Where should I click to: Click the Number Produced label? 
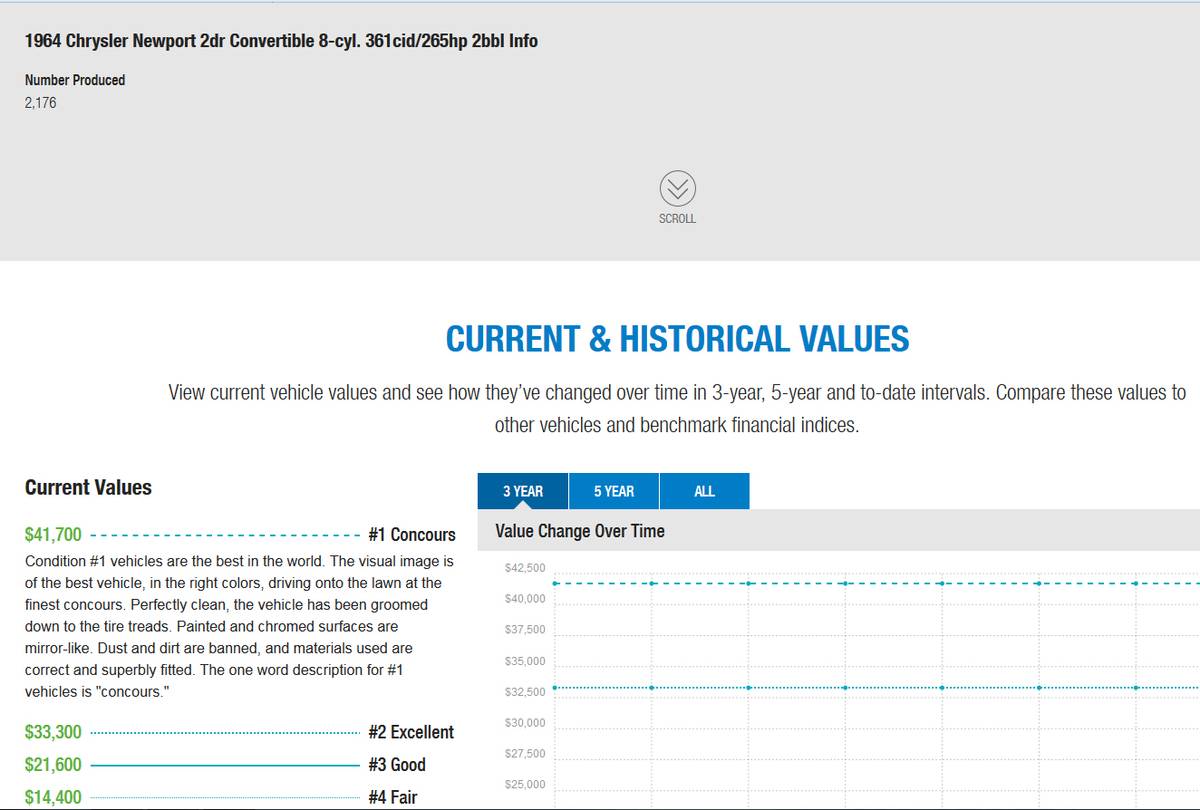75,80
